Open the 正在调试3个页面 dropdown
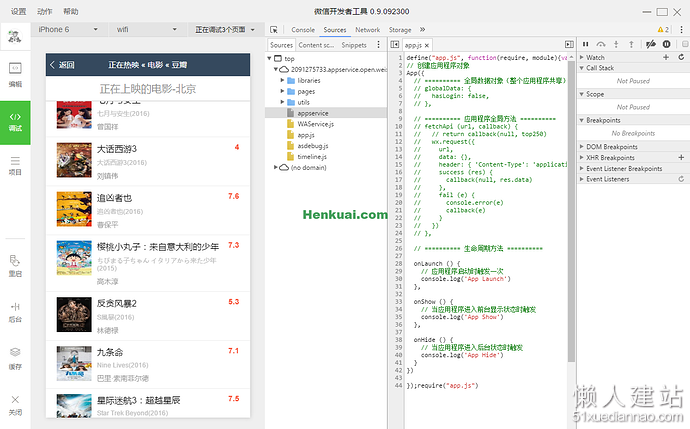 [x=225, y=29]
